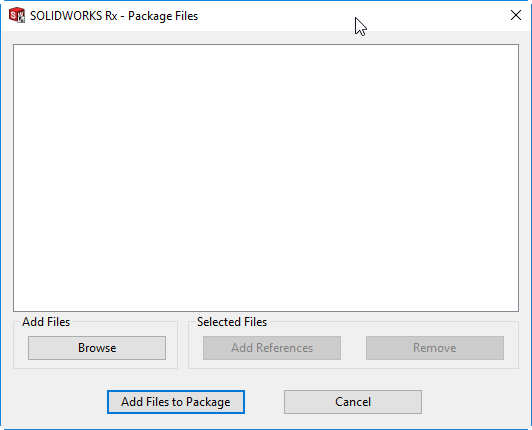The image size is (532, 430).
Task: Click the grayed-out Remove button
Action: click(x=435, y=348)
